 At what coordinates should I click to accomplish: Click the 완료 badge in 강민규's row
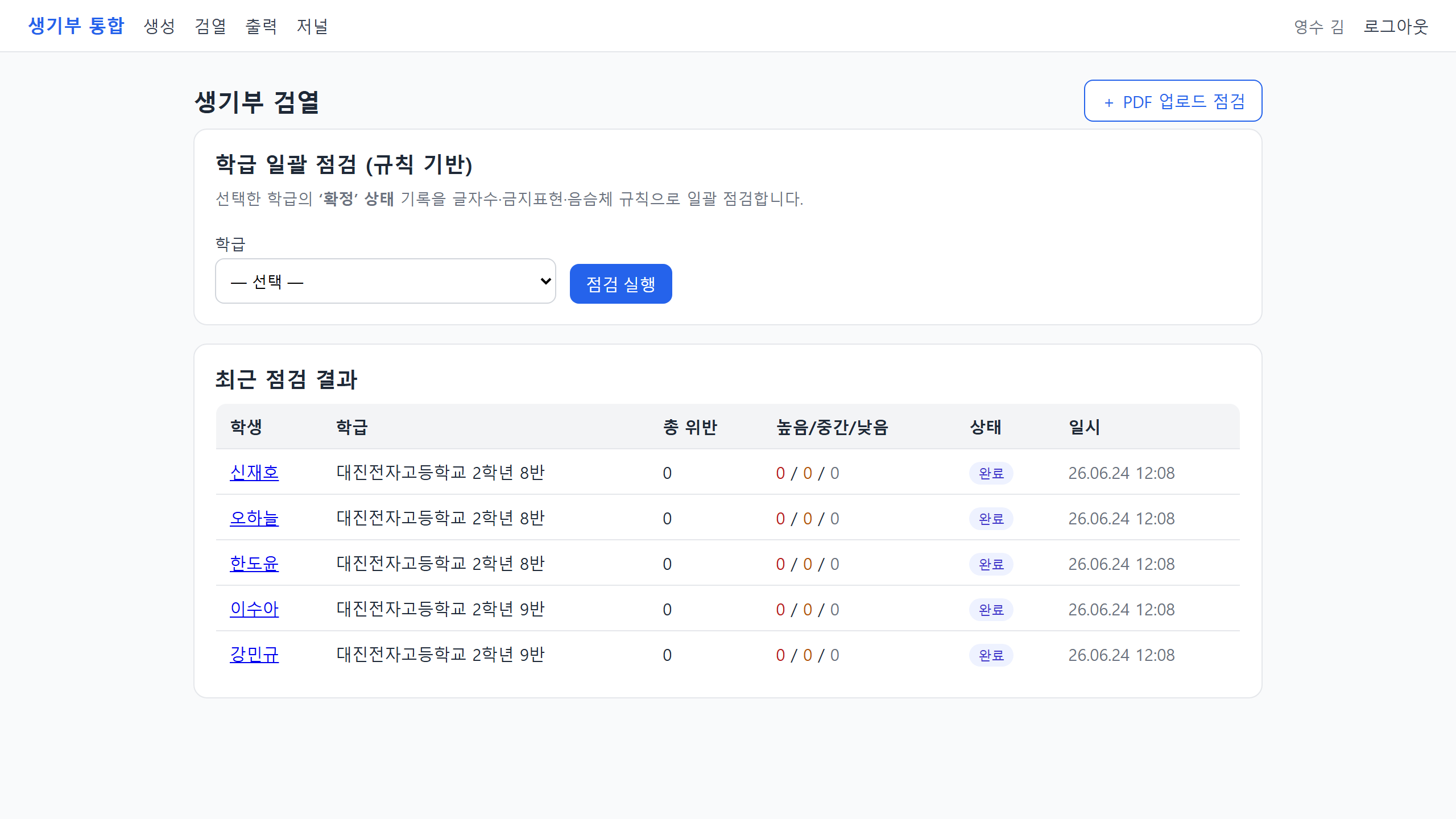pos(991,655)
